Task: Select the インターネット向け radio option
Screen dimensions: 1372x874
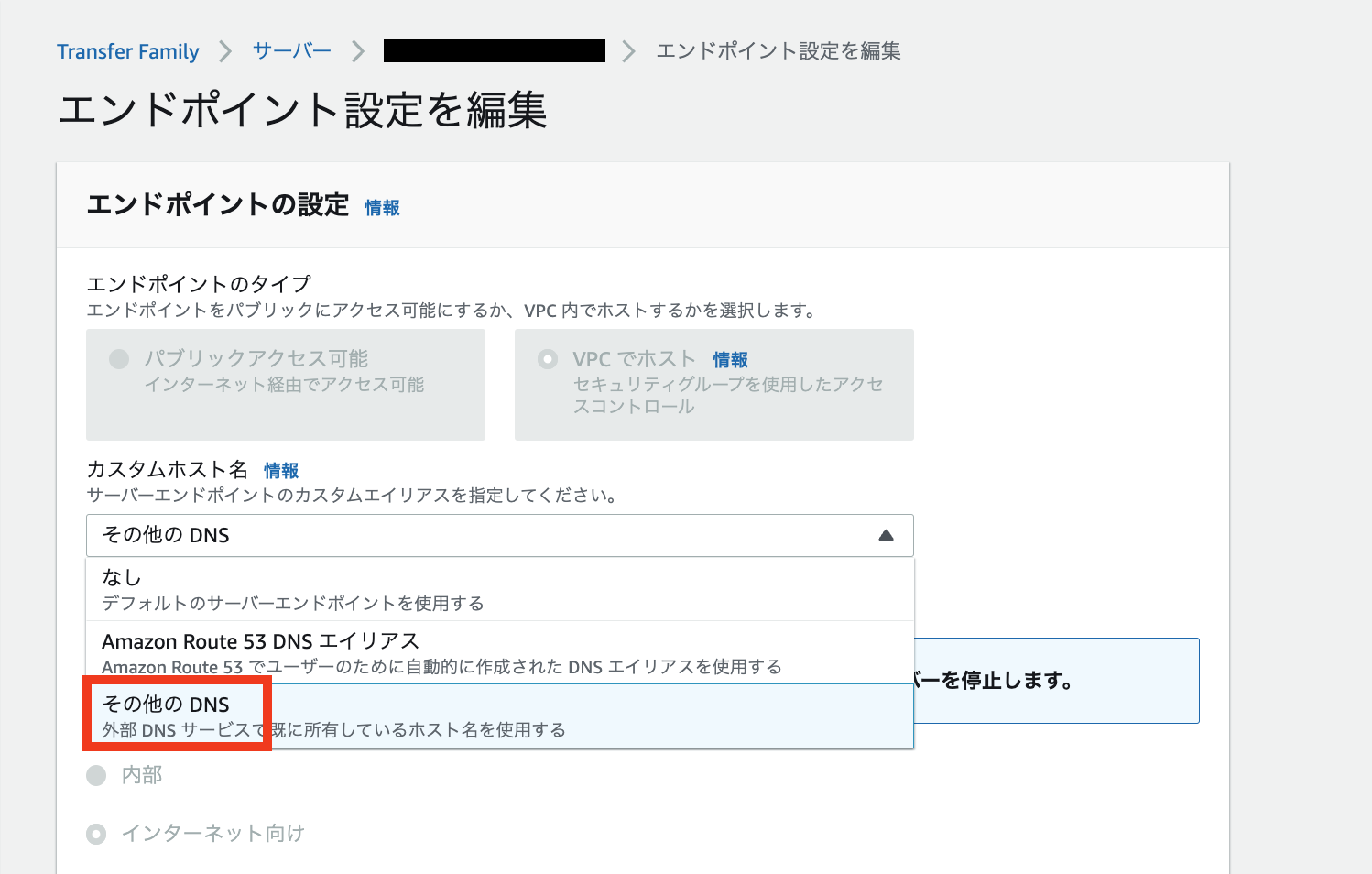Action: 96,834
